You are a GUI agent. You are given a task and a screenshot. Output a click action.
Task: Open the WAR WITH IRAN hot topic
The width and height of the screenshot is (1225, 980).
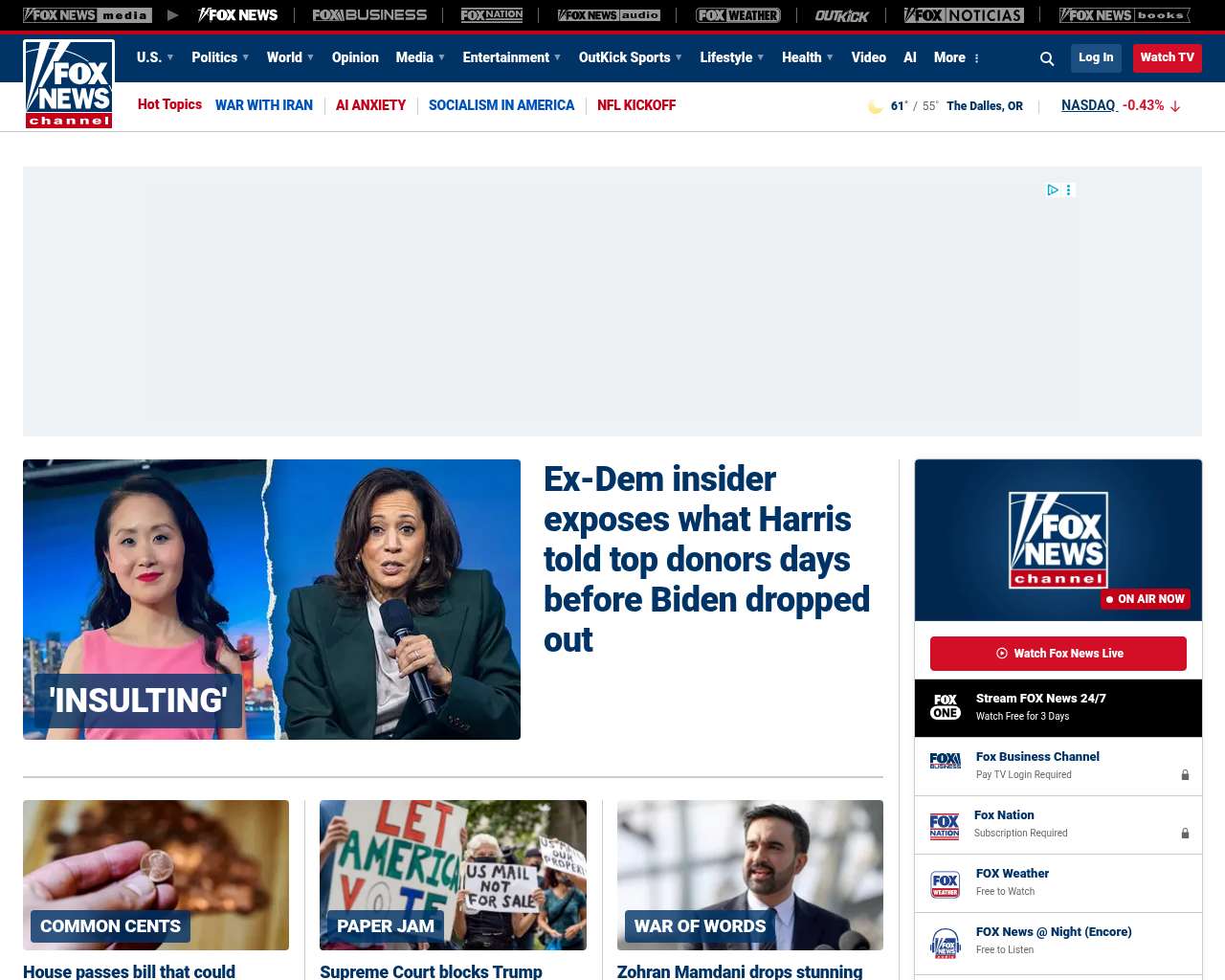point(264,105)
